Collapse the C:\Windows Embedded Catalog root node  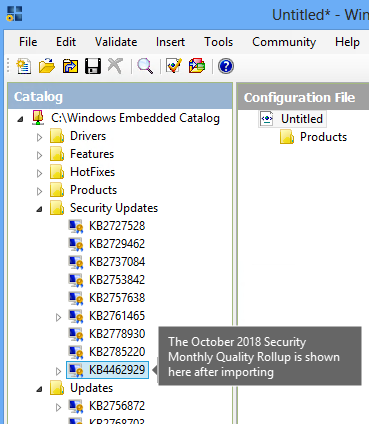[x=21, y=119]
